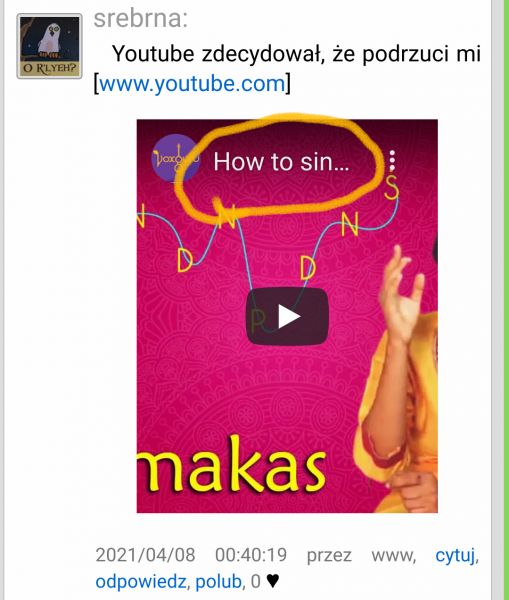509x600 pixels.
Task: Click the video's three-dot options menu
Action: pos(392,160)
